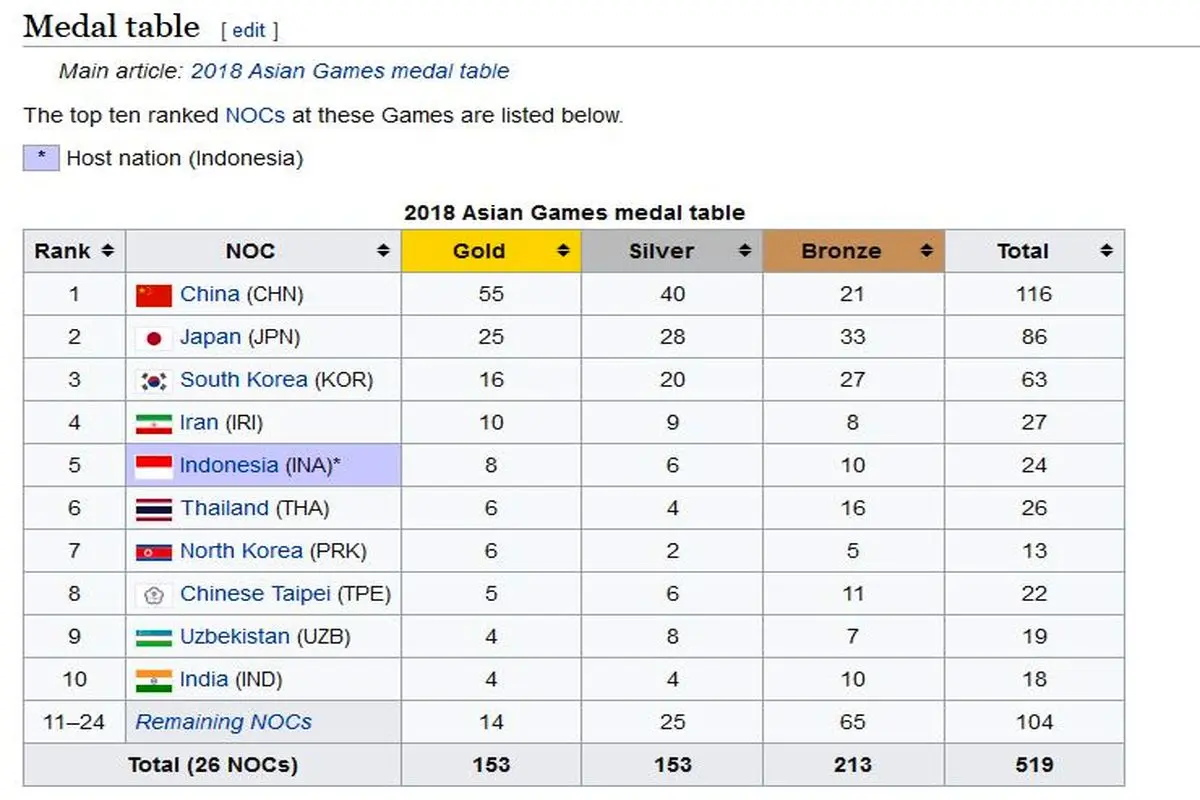
Task: Open the 2018 Asian Games medal table article
Action: (x=349, y=71)
